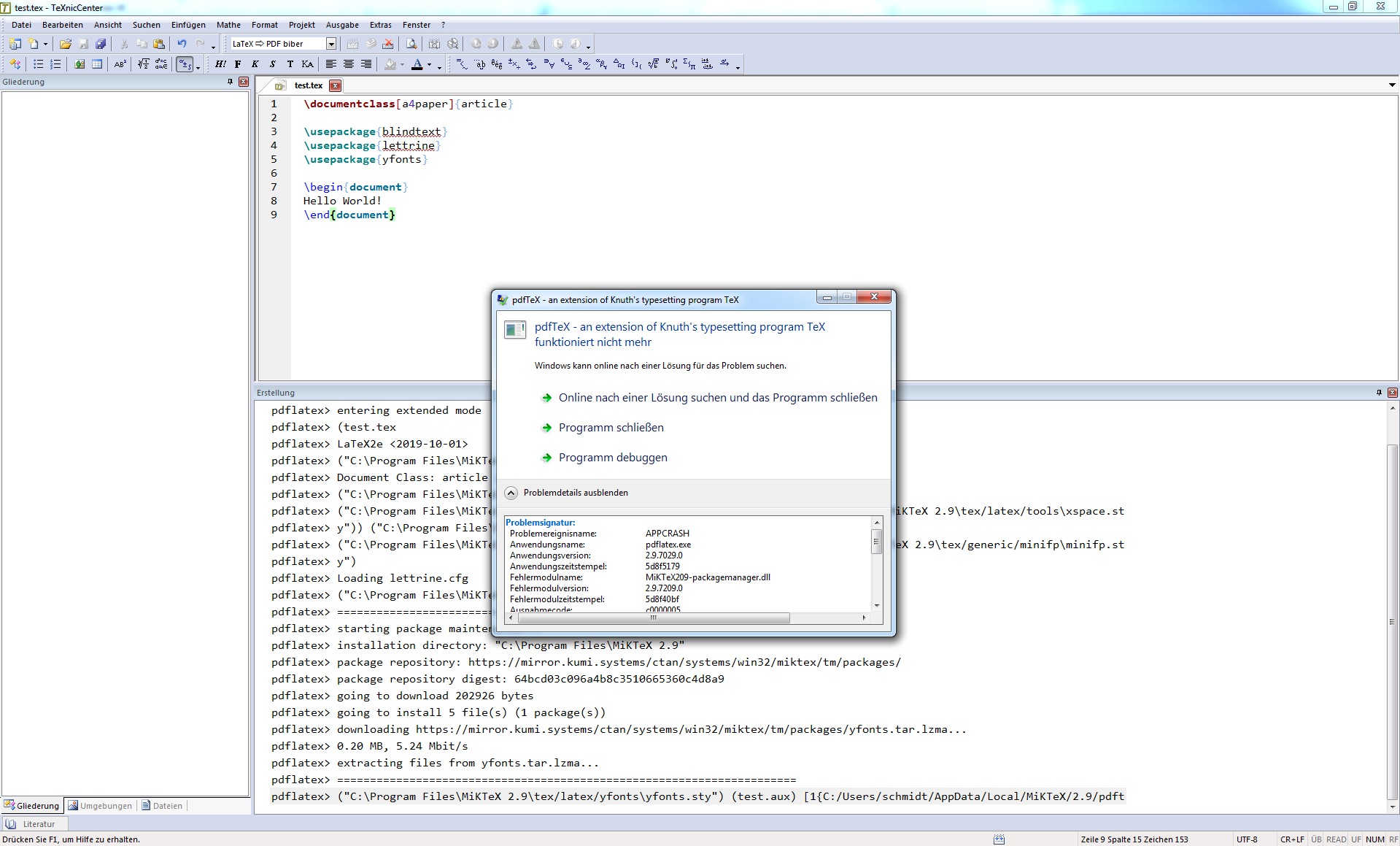This screenshot has height=846, width=1400.
Task: Click the new project icon
Action: [x=15, y=44]
